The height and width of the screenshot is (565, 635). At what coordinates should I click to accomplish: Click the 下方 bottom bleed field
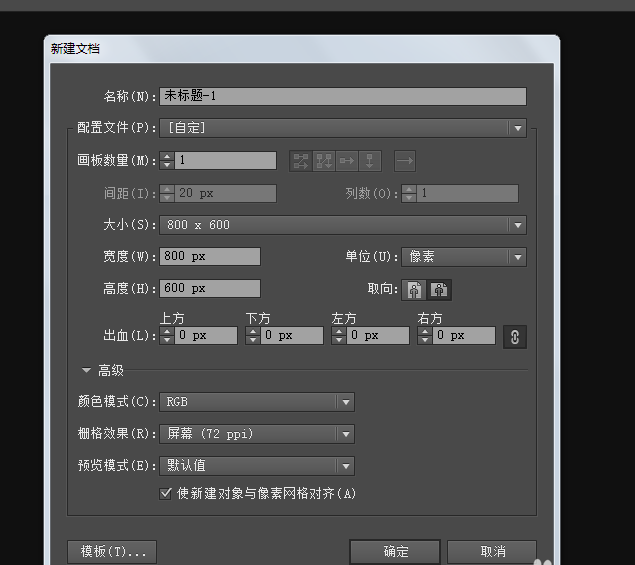(x=292, y=335)
